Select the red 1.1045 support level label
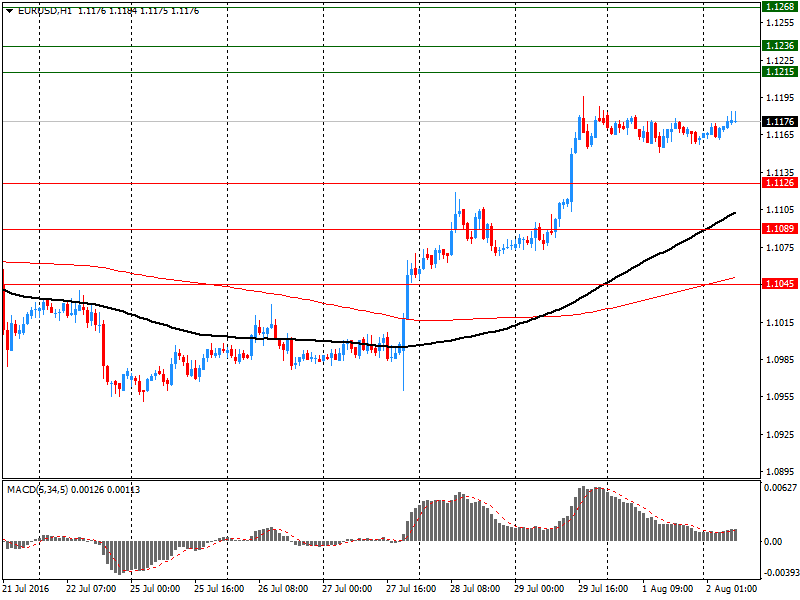The width and height of the screenshot is (800, 600). [x=780, y=284]
